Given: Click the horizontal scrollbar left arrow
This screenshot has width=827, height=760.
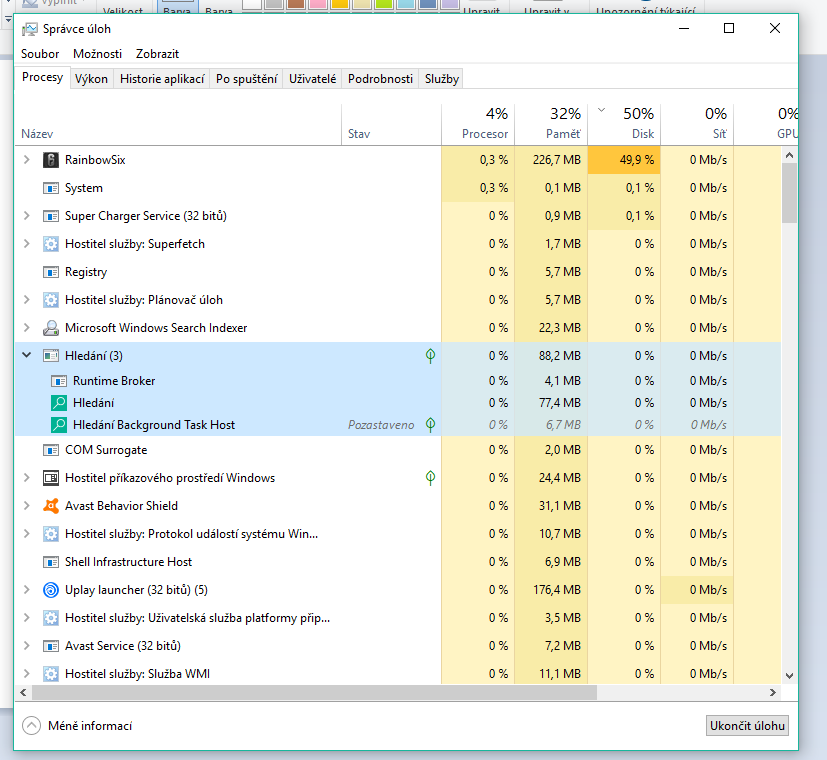Looking at the screenshot, I should pyautogui.click(x=23, y=692).
